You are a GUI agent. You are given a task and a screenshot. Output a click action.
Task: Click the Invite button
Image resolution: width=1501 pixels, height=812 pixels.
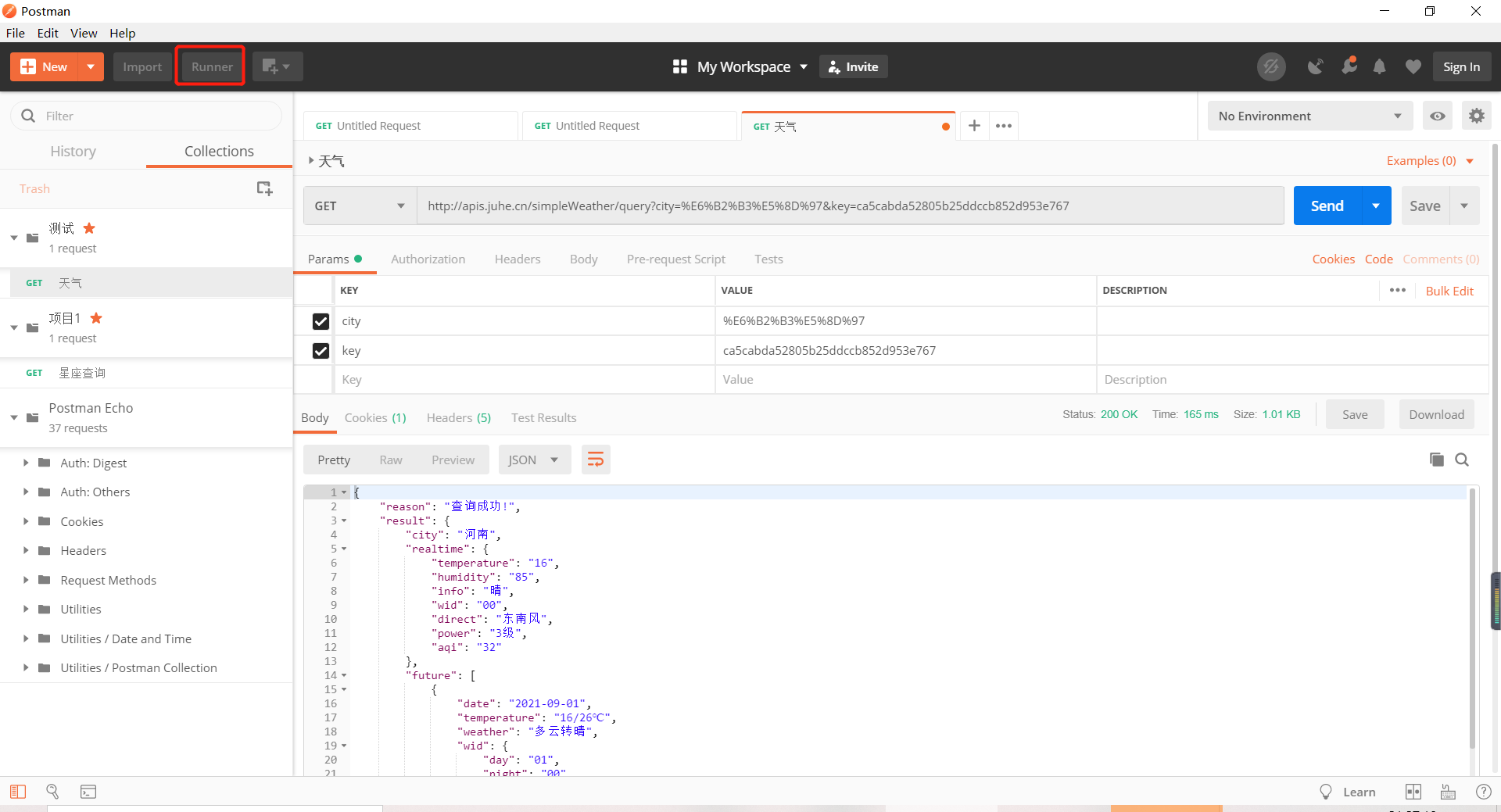point(853,66)
